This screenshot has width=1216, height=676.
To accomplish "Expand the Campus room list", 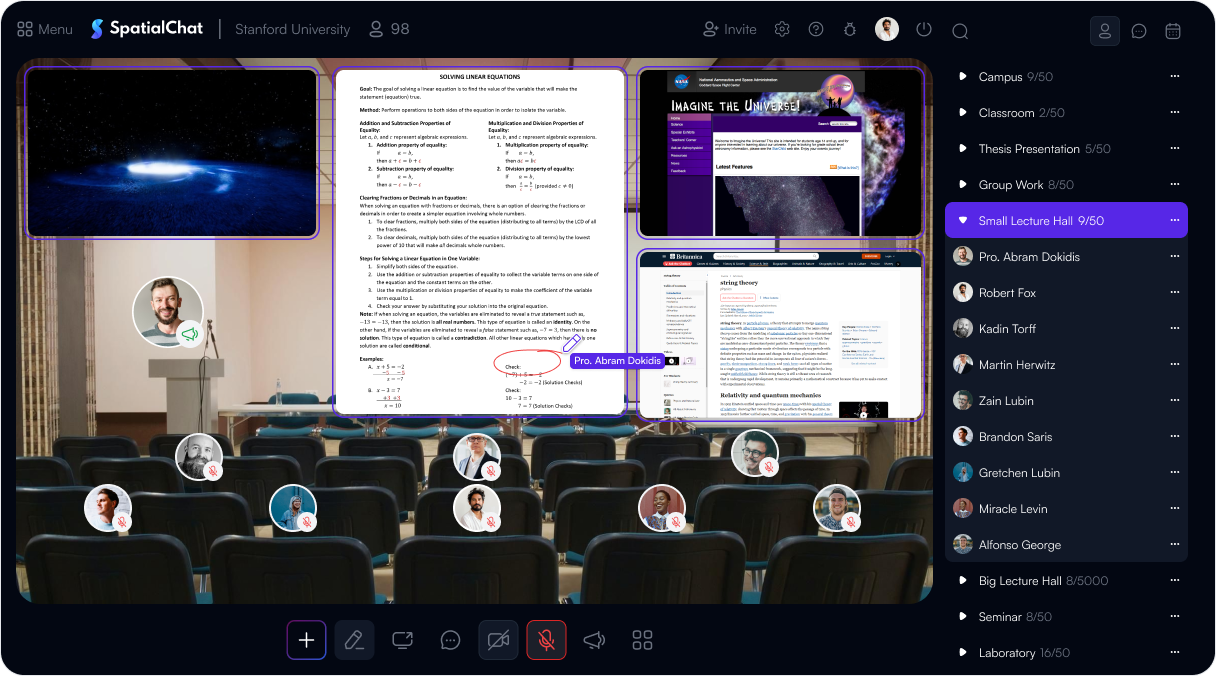I will click(x=962, y=76).
